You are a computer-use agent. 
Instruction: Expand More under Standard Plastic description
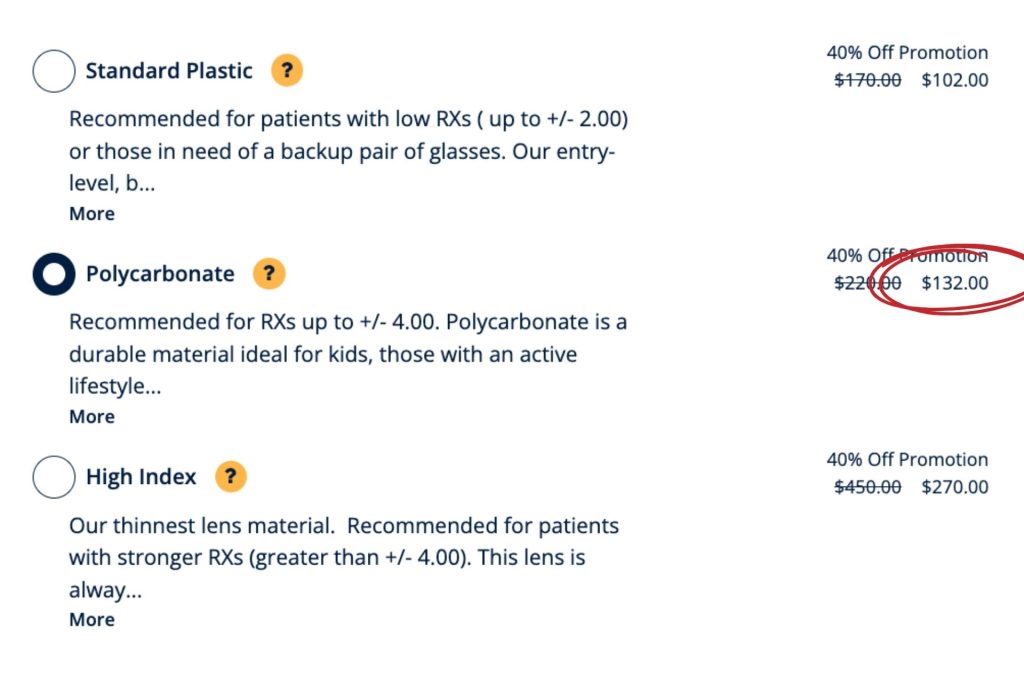[91, 213]
